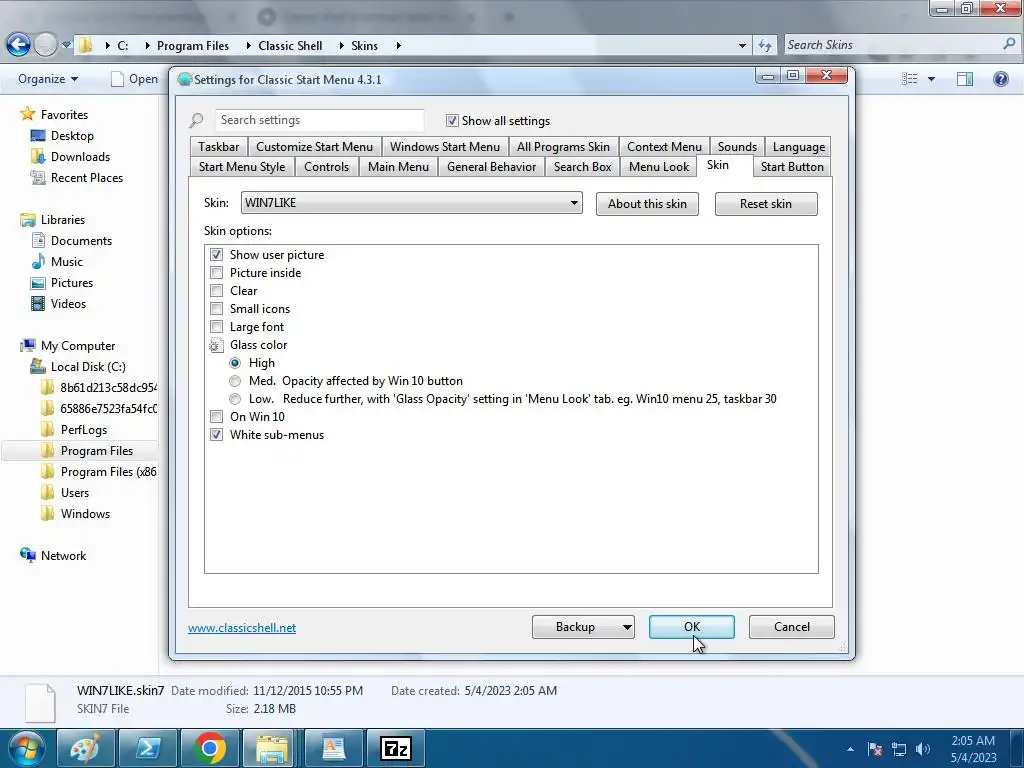Open view options dropdown arrow
This screenshot has width=1024, height=768.
point(931,79)
